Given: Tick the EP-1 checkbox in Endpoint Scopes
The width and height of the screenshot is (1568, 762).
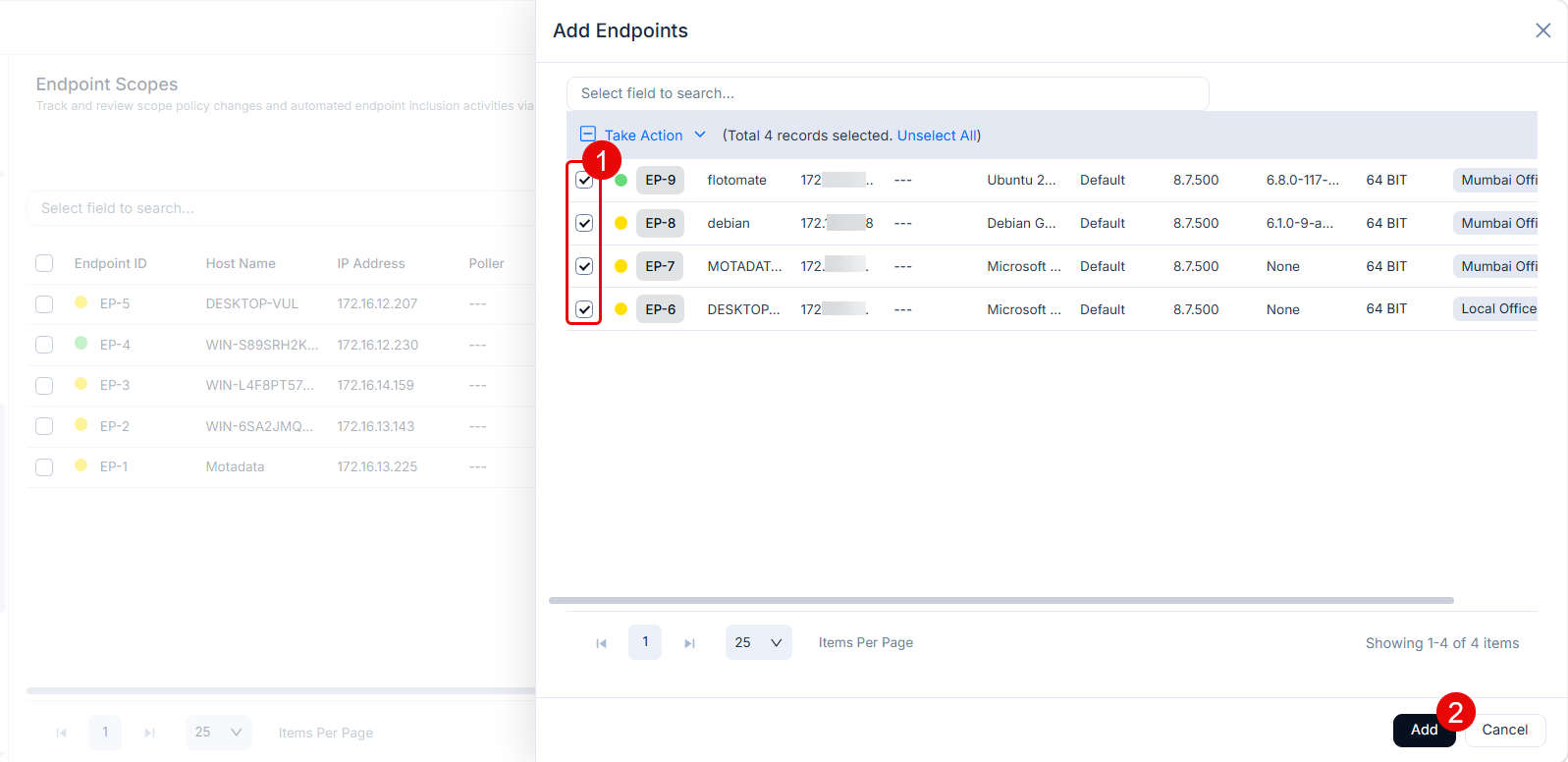Looking at the screenshot, I should [44, 466].
